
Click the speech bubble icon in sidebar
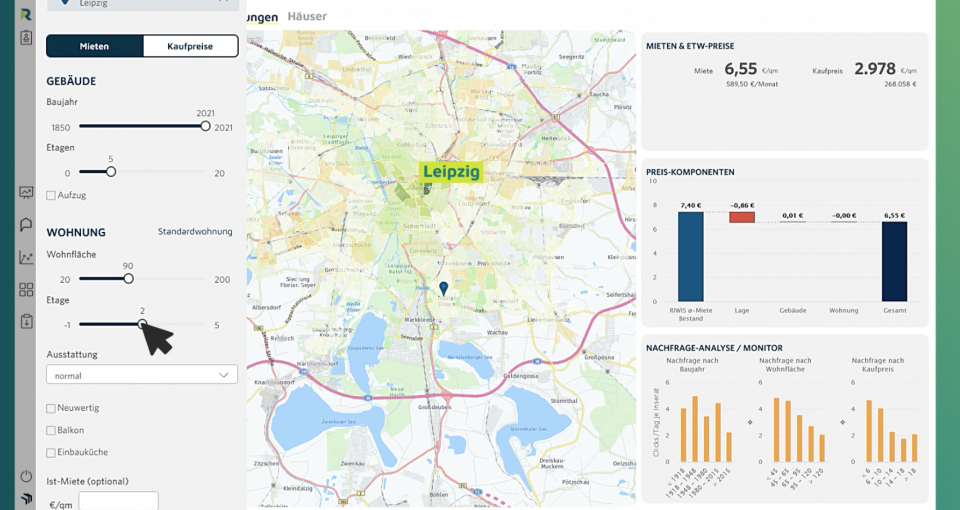26,225
